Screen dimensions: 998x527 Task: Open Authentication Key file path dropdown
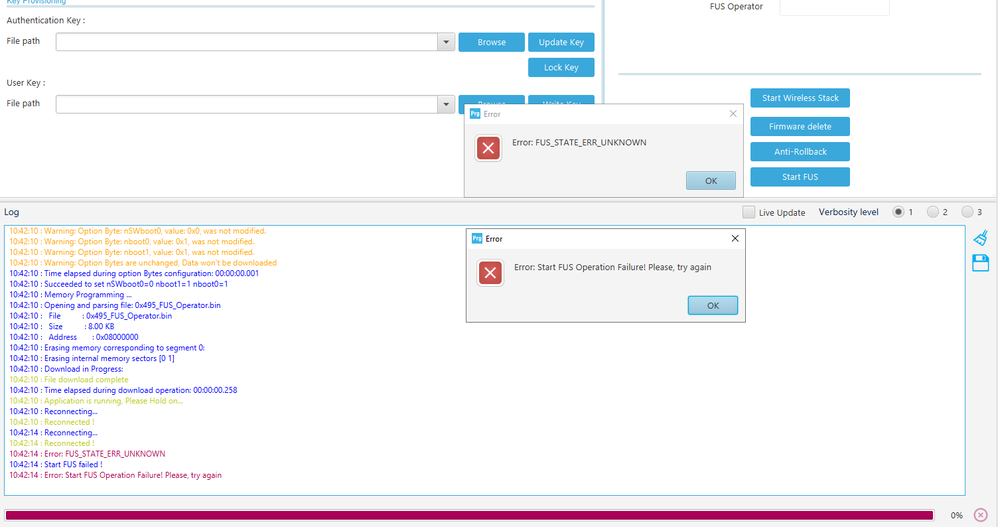pyautogui.click(x=446, y=42)
